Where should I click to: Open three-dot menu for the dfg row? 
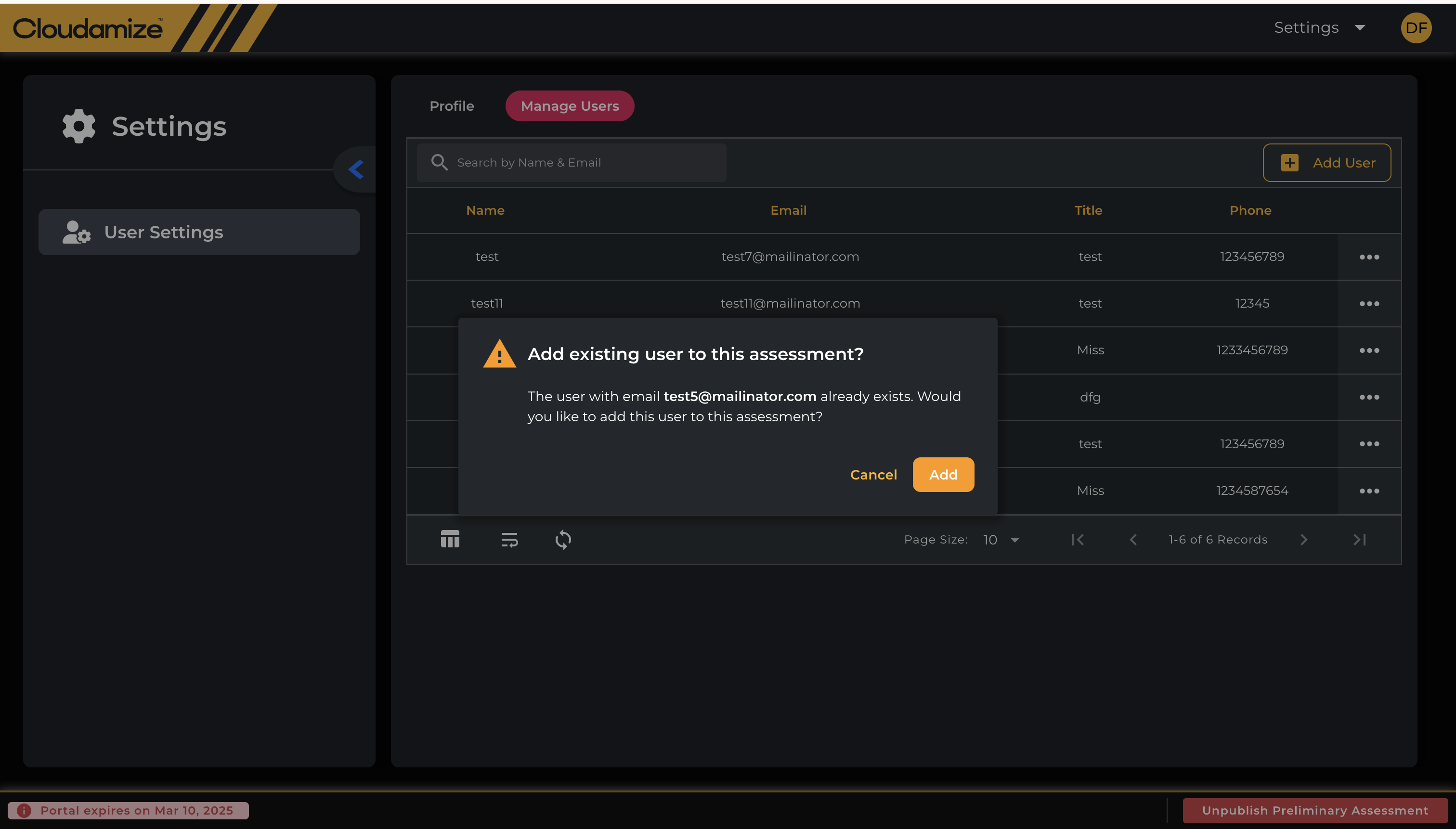pos(1369,397)
